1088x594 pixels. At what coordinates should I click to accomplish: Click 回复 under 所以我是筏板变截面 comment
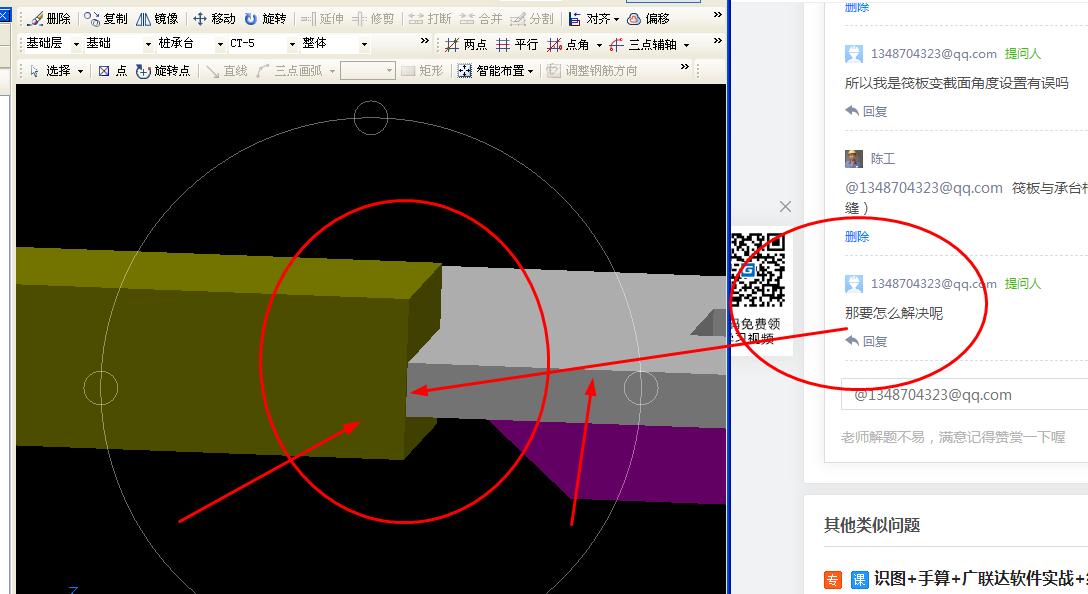[867, 111]
